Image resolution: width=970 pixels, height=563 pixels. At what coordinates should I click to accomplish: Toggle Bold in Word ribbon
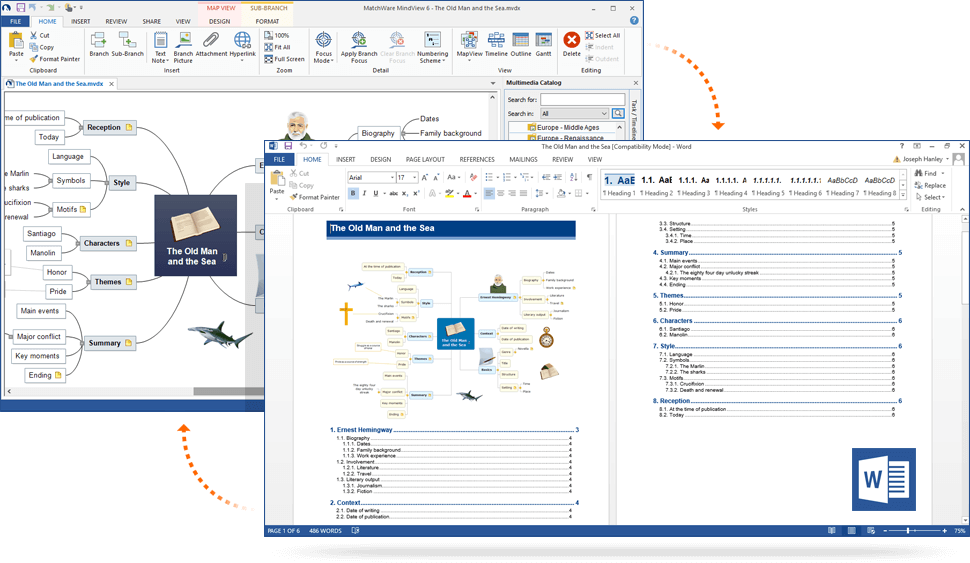click(353, 193)
